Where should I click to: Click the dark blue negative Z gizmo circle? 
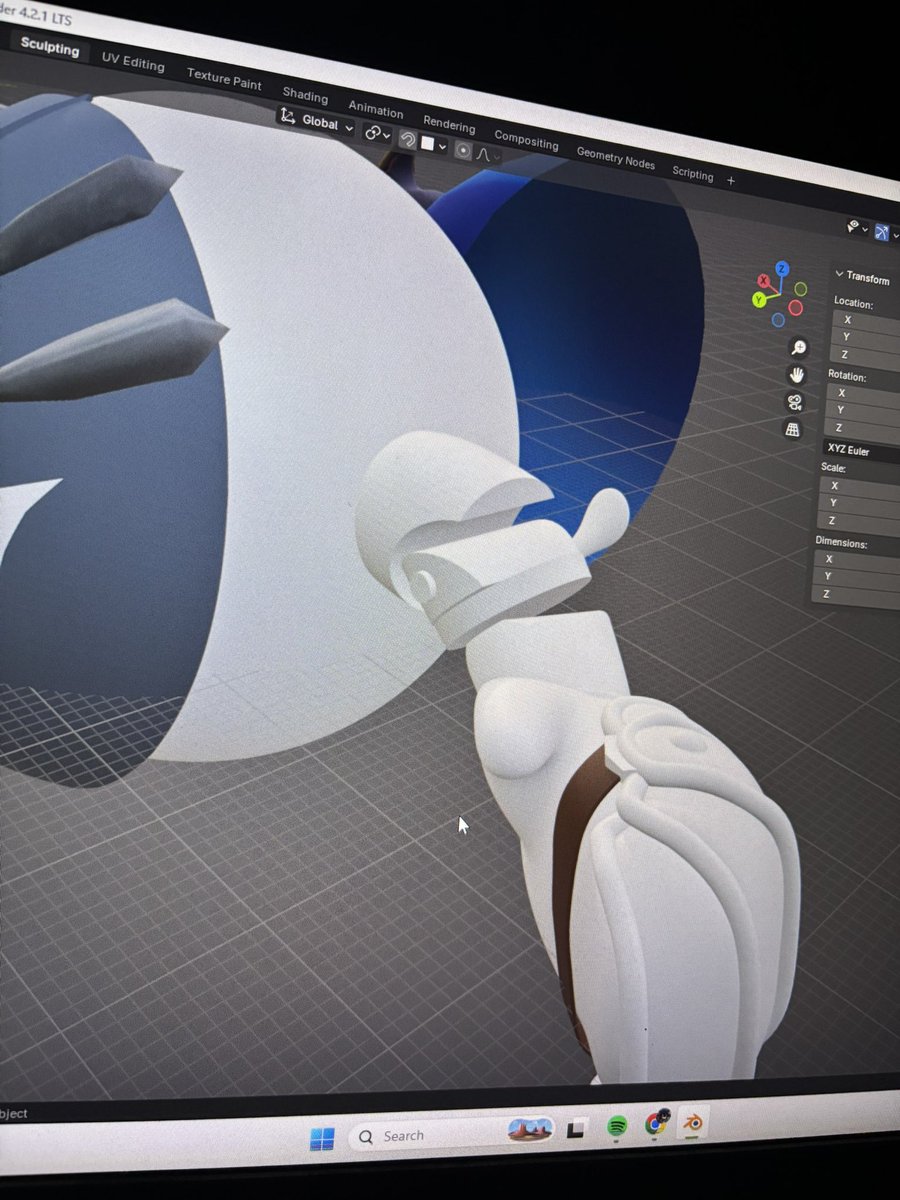(x=778, y=320)
